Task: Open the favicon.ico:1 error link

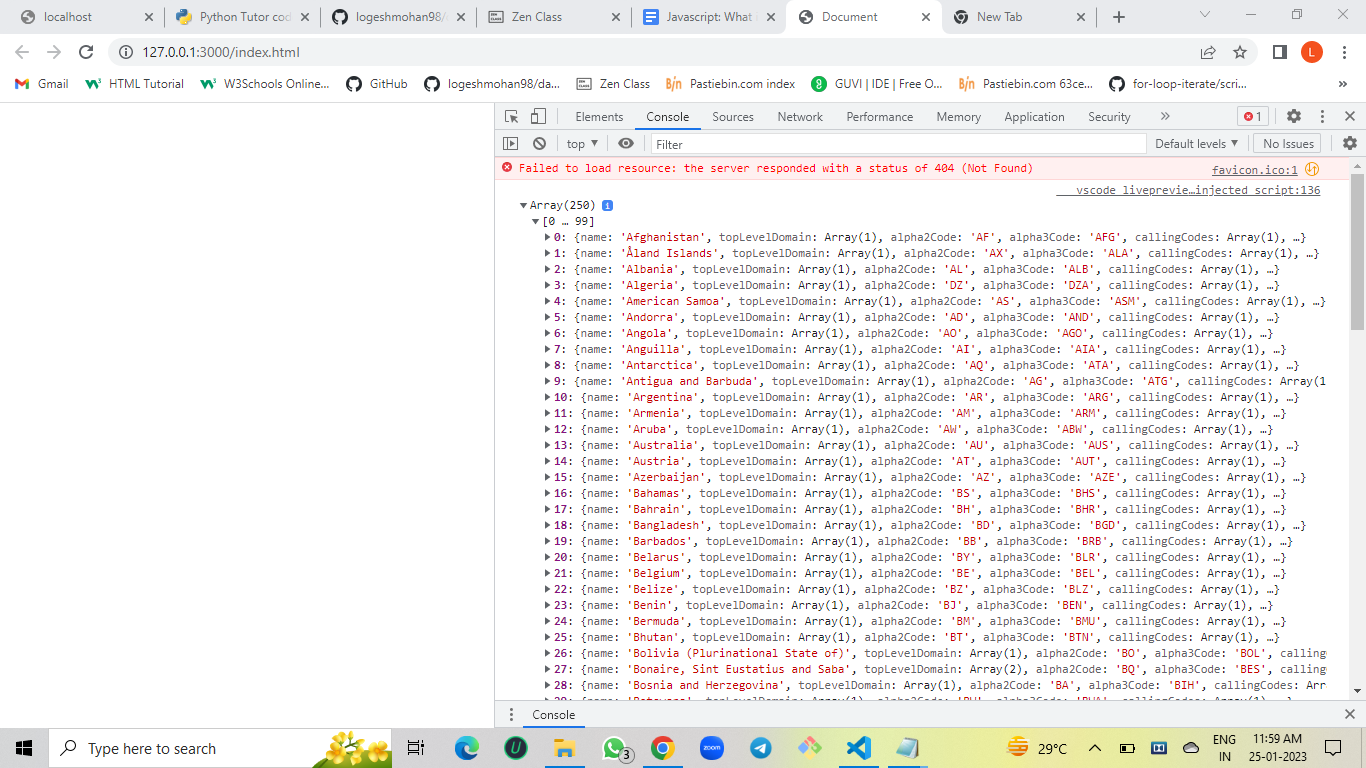Action: 1253,168
